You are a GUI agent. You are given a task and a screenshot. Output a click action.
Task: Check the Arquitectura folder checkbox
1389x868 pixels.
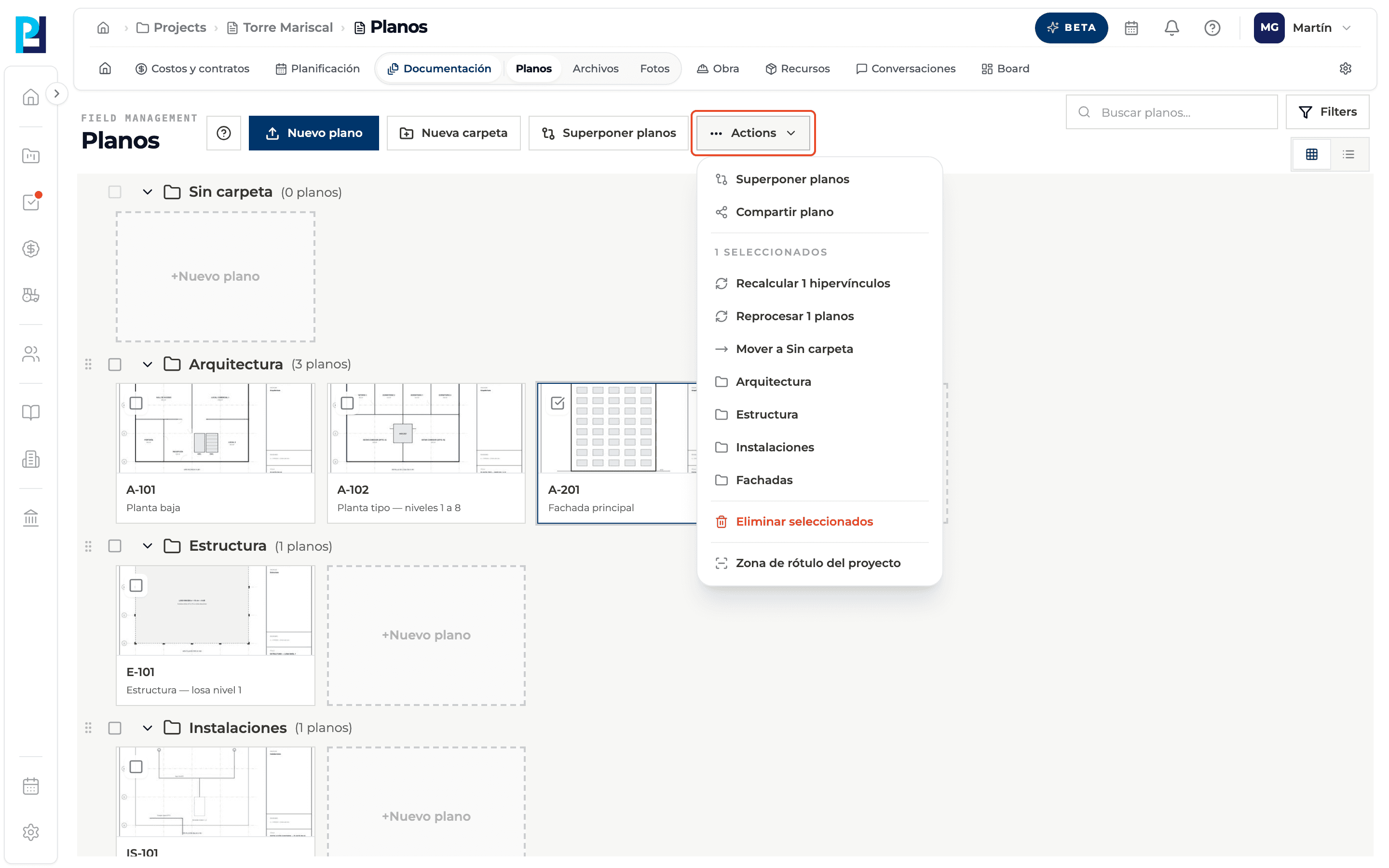(115, 364)
